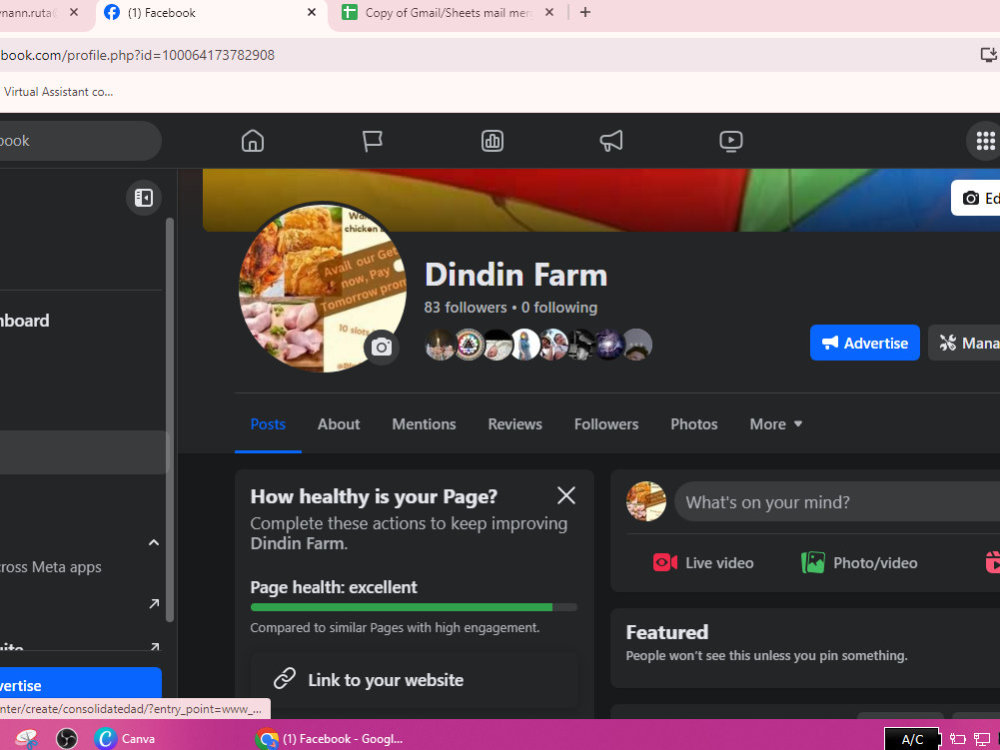Open the Followers tab

[606, 424]
